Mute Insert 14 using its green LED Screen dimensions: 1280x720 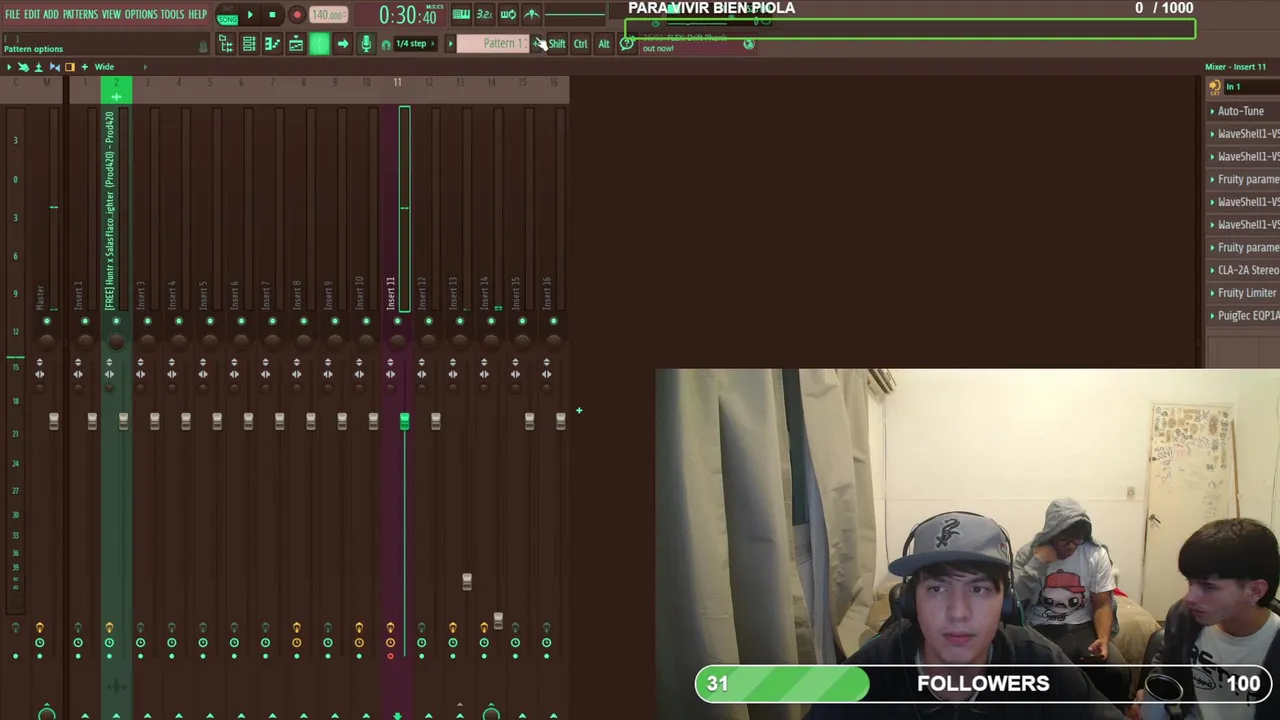coord(491,321)
